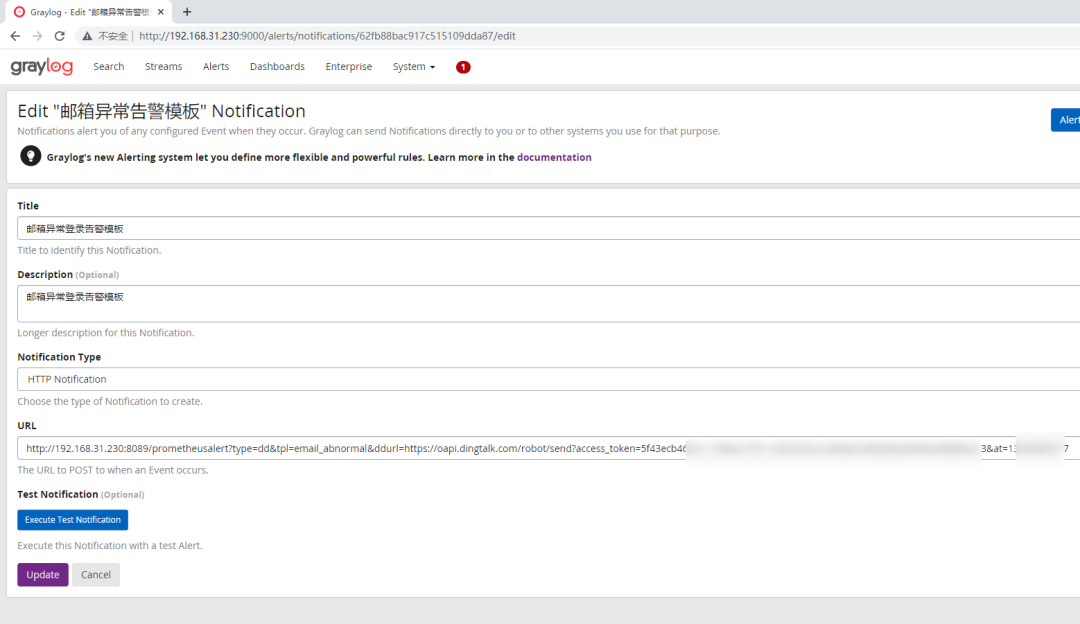This screenshot has height=624, width=1080.
Task: Go back with browser back arrow
Action: 15,36
